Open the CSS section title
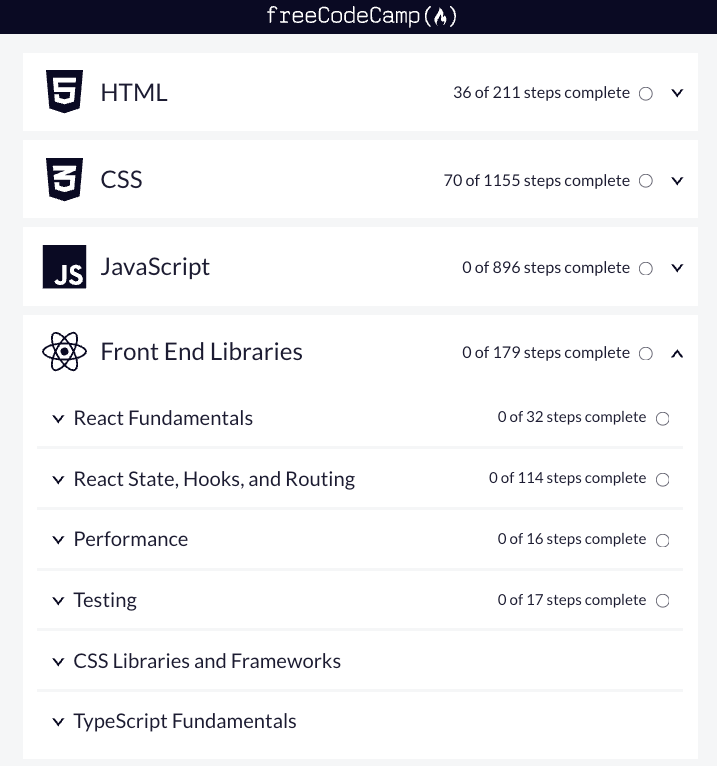The image size is (717, 766). tap(121, 179)
